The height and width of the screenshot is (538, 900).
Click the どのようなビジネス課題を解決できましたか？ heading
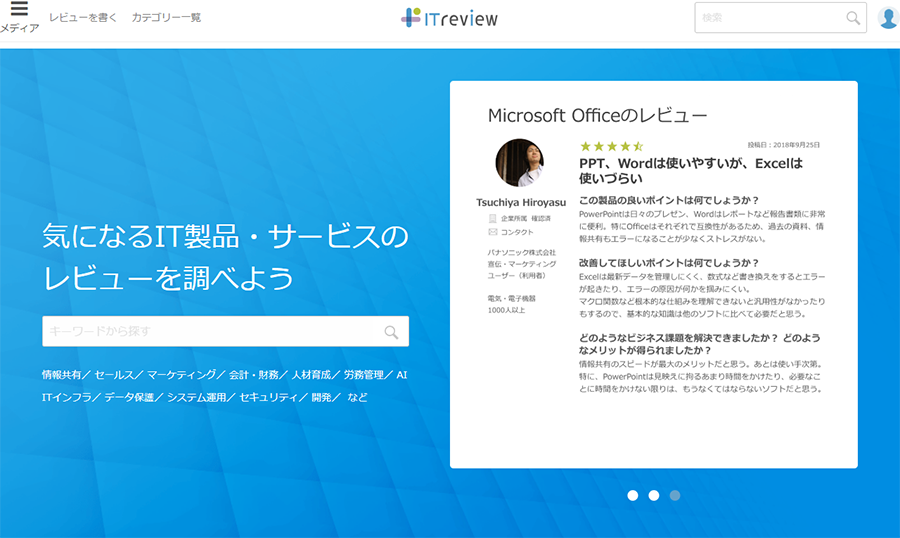click(700, 344)
